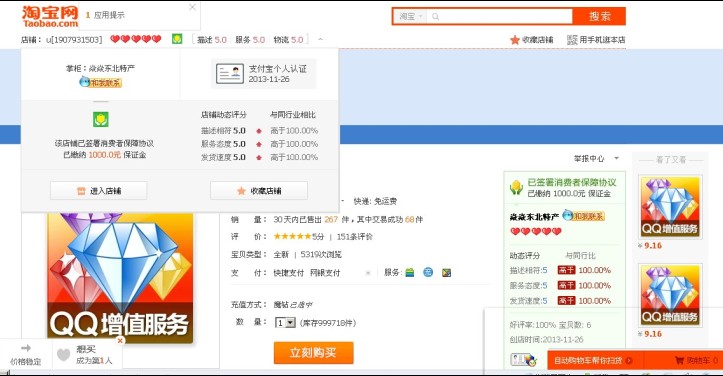Click the green consumer protection badge near ratings

[x=177, y=39]
